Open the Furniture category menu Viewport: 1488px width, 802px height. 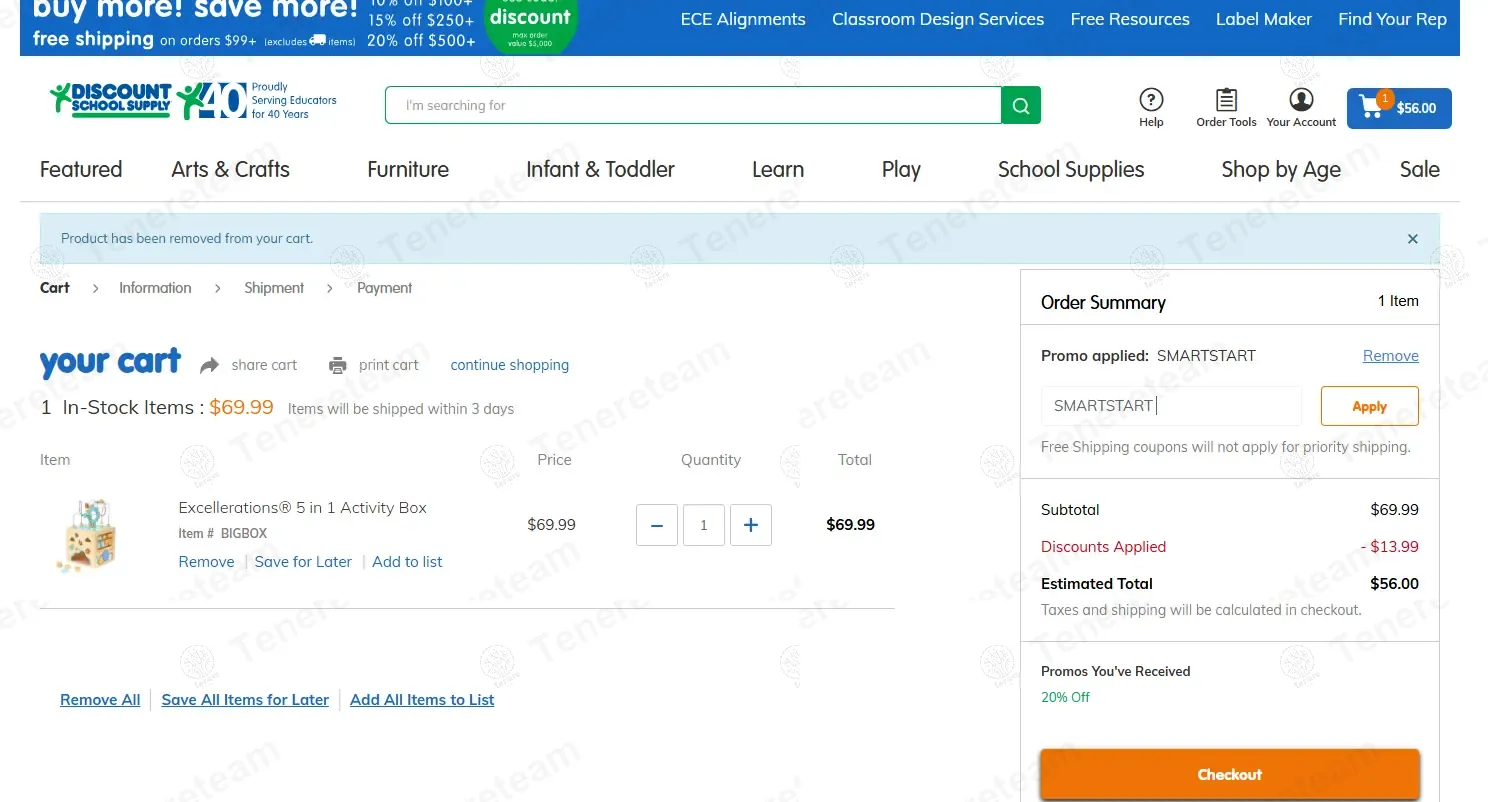click(x=408, y=169)
